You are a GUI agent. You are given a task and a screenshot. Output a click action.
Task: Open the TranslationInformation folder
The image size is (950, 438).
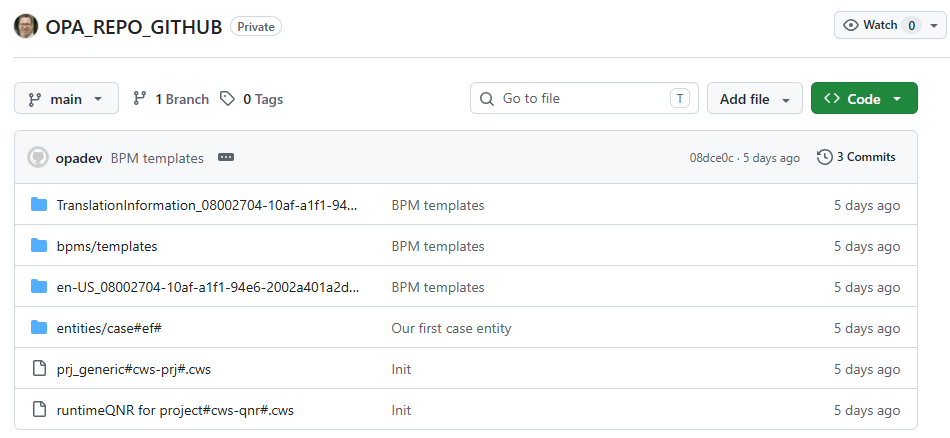point(207,205)
